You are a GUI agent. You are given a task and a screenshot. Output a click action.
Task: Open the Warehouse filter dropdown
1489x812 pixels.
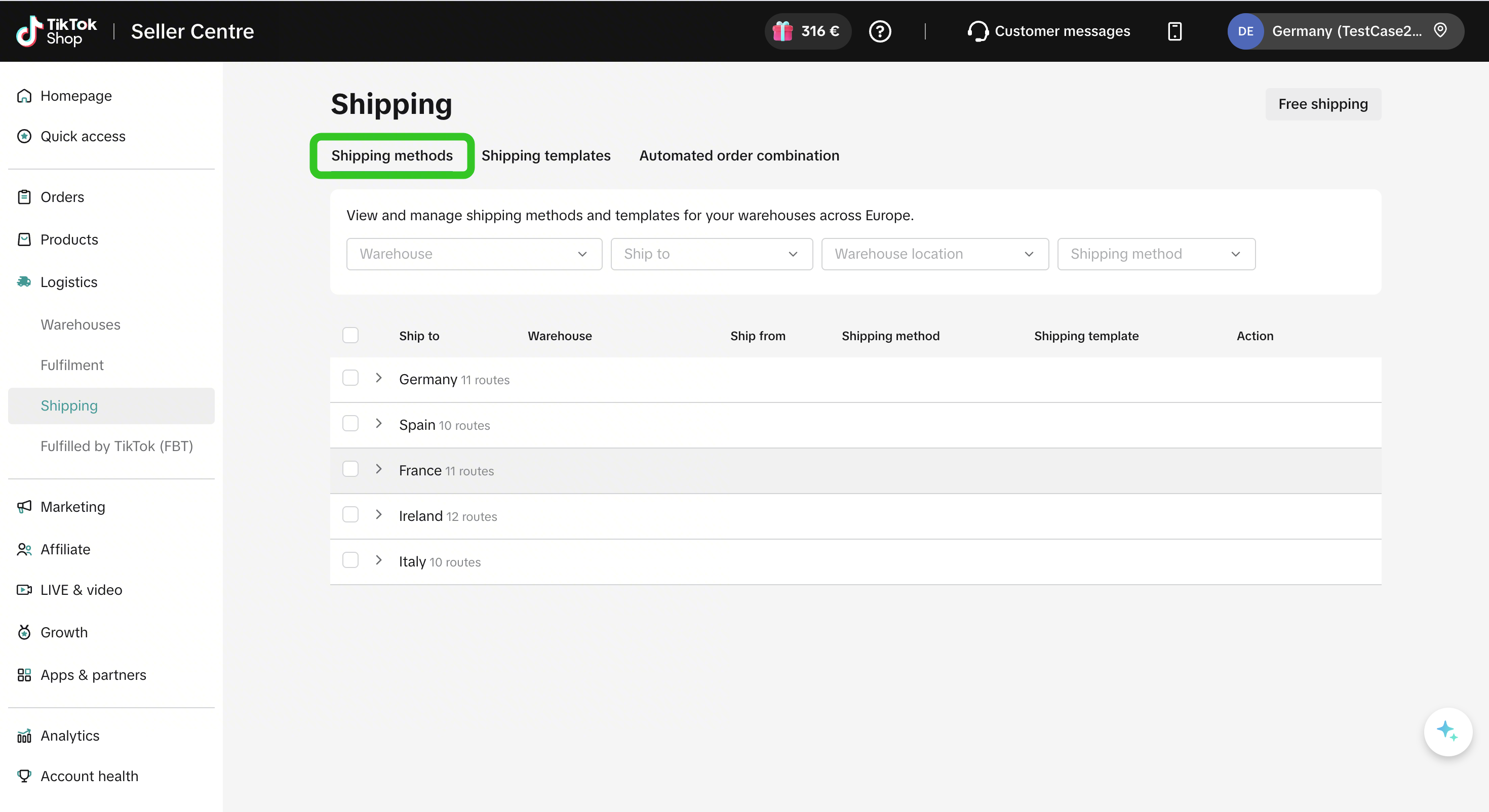(x=474, y=254)
